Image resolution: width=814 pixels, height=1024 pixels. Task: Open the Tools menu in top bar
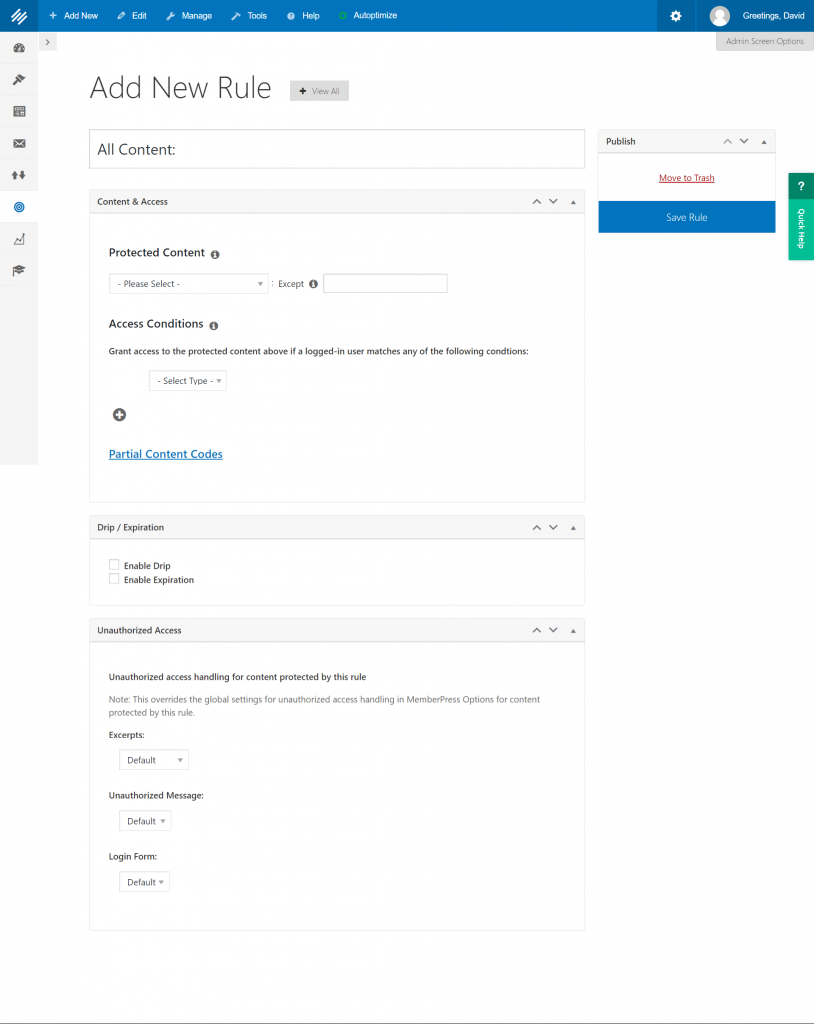point(249,16)
